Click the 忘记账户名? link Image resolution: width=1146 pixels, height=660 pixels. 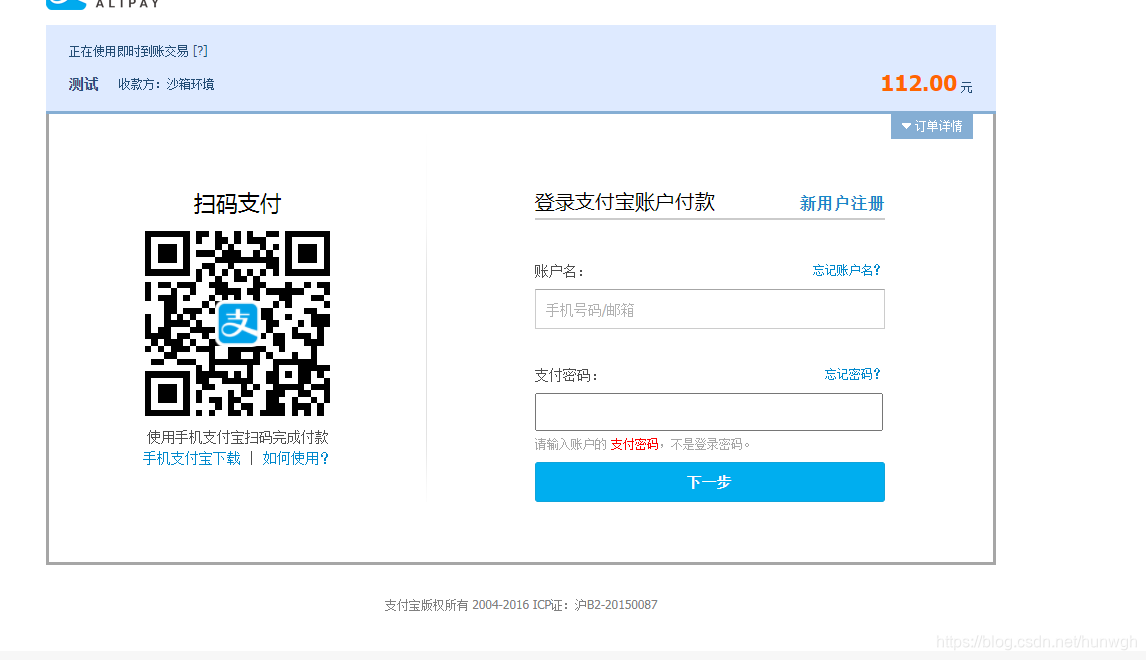(846, 270)
